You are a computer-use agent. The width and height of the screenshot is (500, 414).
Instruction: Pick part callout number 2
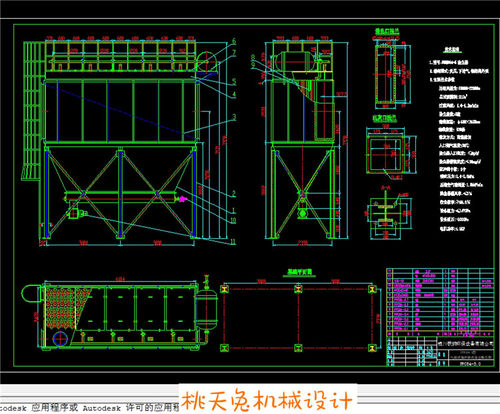click(x=234, y=193)
